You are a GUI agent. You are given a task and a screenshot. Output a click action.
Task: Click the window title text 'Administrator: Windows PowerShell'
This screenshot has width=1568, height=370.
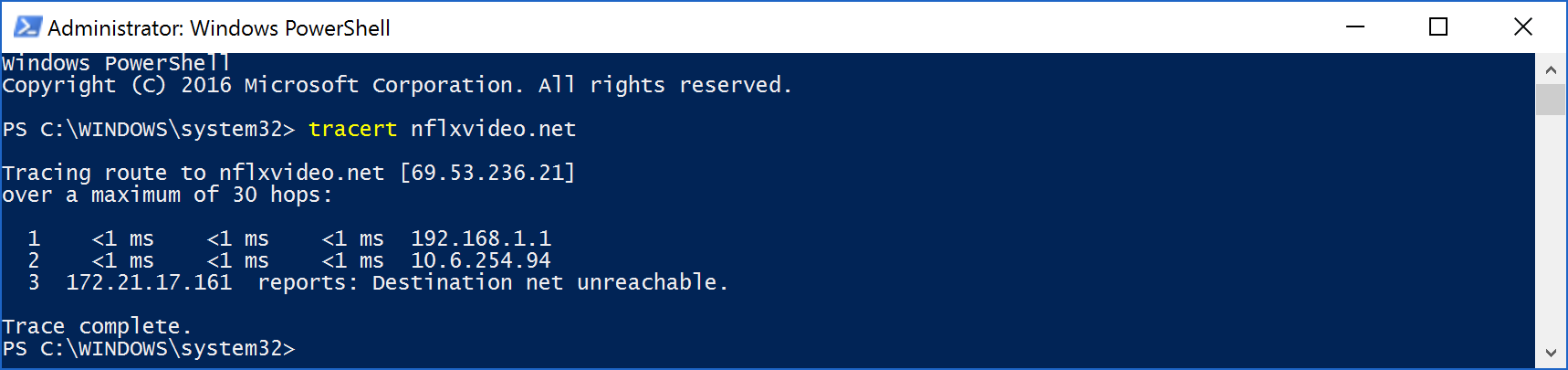coord(219,28)
